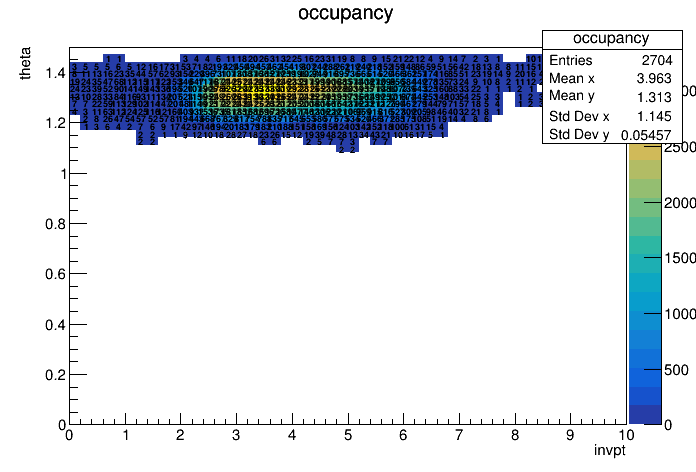Click x-axis tick label "7"
This screenshot has width=696, height=472.
point(459,435)
